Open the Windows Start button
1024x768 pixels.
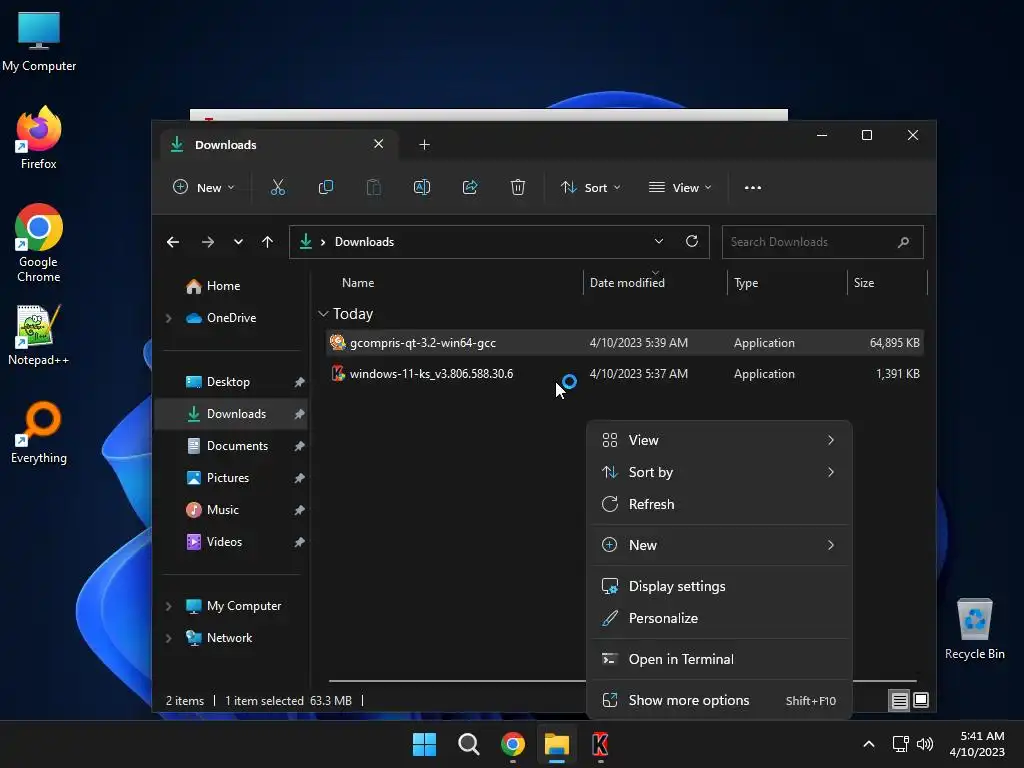click(x=424, y=744)
